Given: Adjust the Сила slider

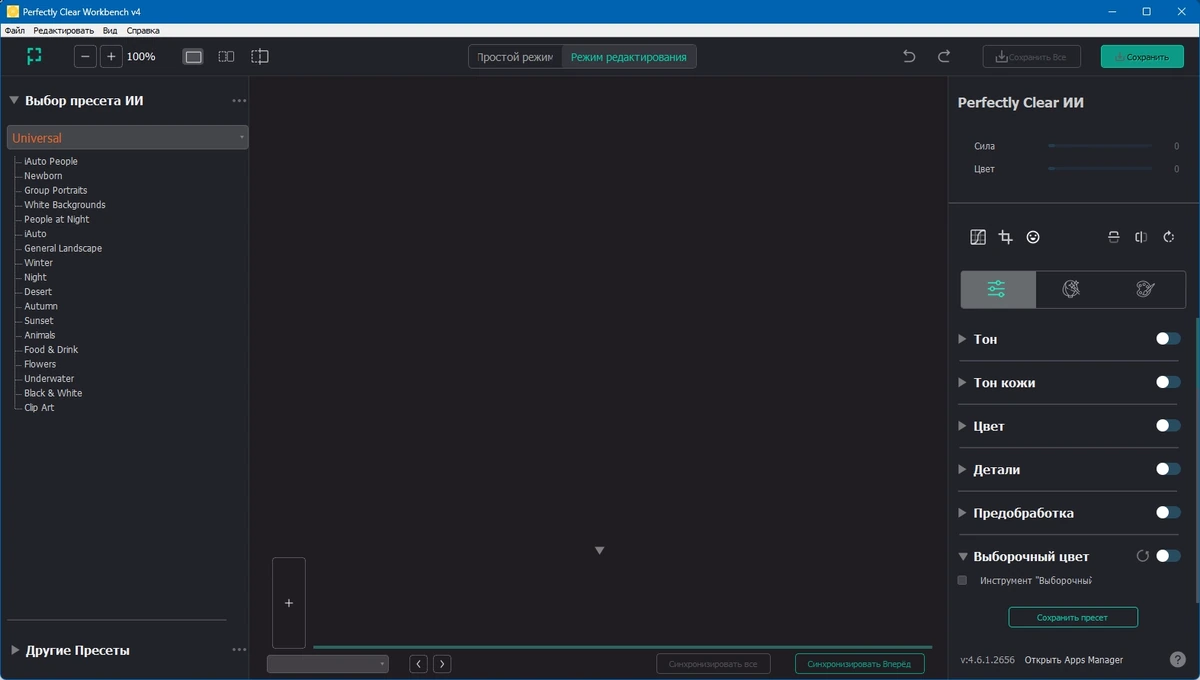Looking at the screenshot, I should pos(1100,146).
